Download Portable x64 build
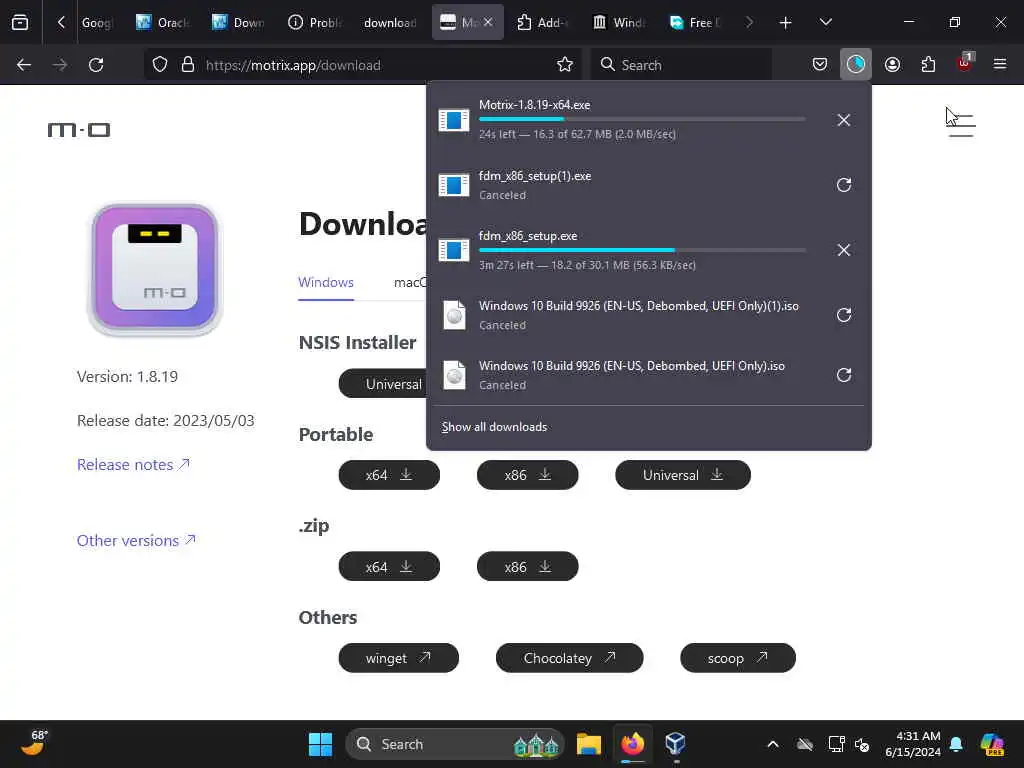The width and height of the screenshot is (1024, 768). [x=389, y=475]
